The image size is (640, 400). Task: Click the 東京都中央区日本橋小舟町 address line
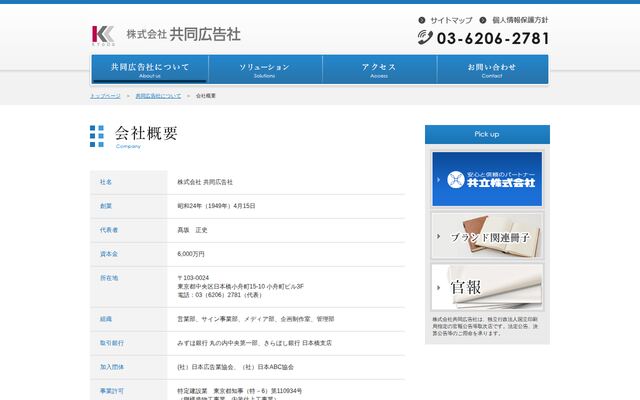[x=240, y=287]
